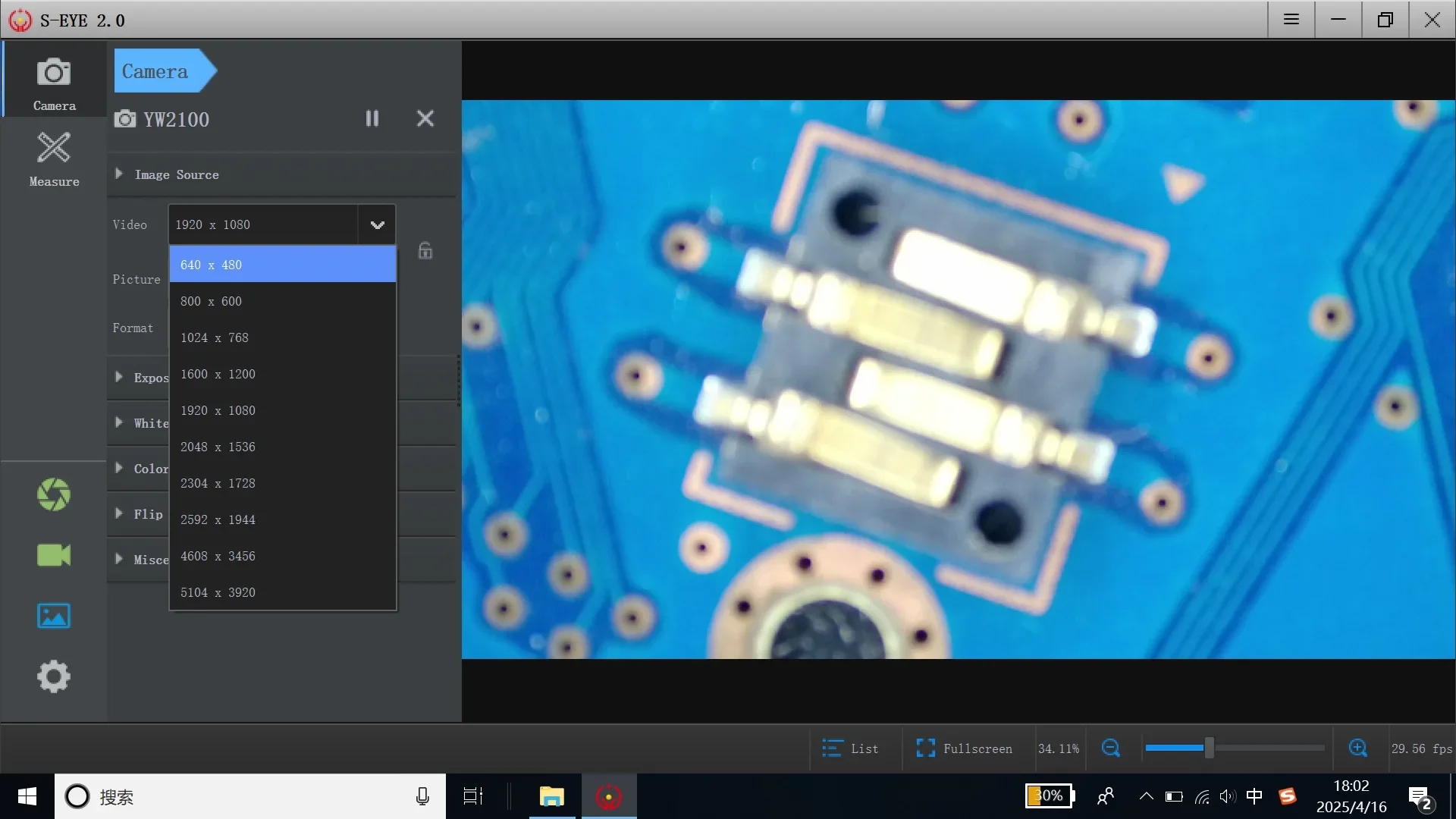Click the zoom out magnifier icon
This screenshot has height=819, width=1456.
pyautogui.click(x=1110, y=748)
